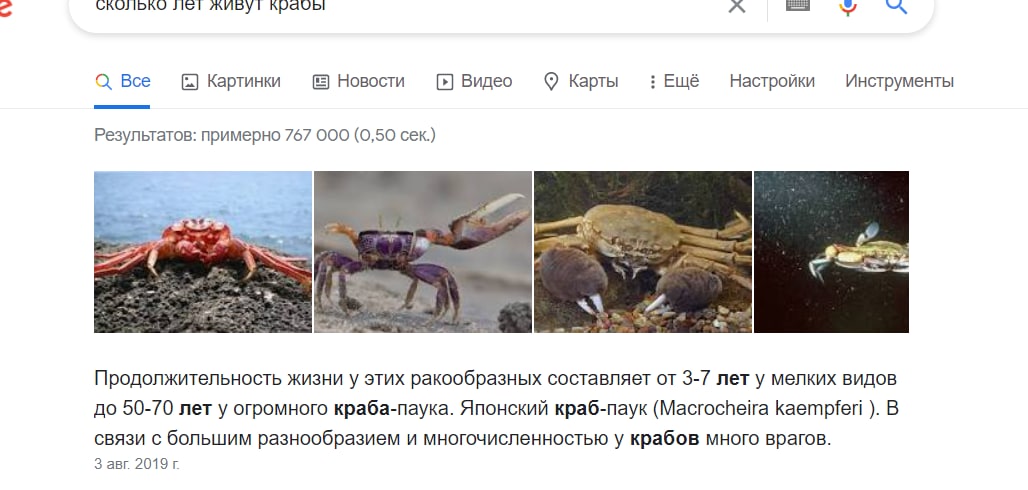Open the Инструменты search tools
This screenshot has width=1028, height=490.
click(899, 81)
